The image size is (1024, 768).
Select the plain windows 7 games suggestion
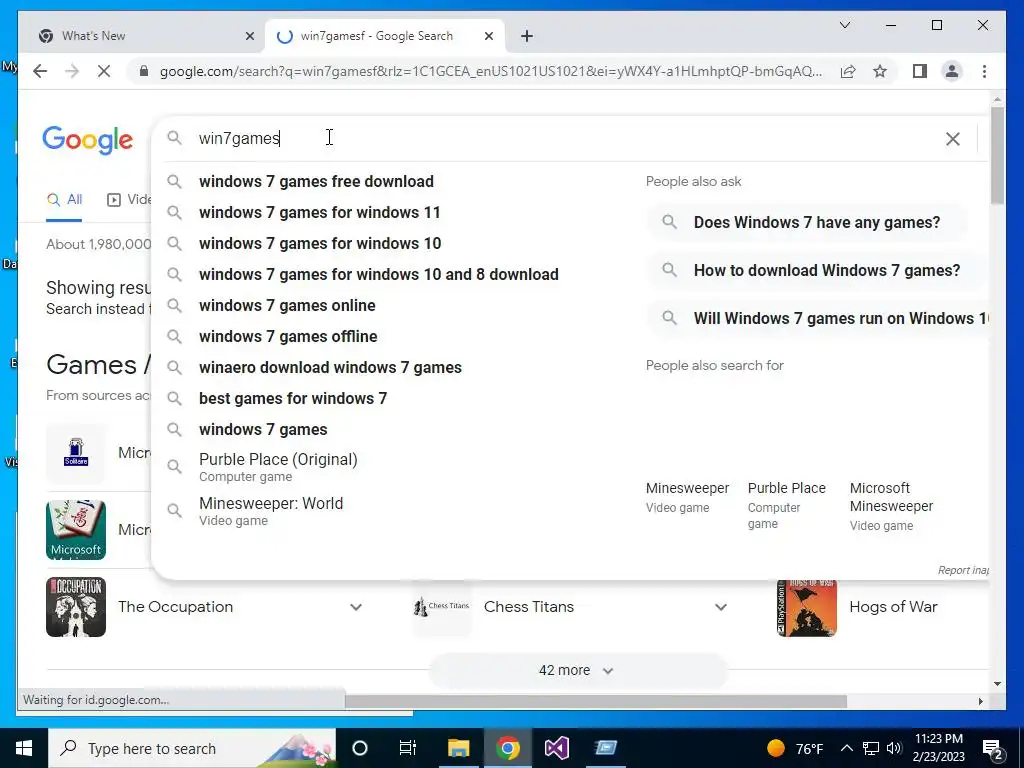(x=263, y=430)
